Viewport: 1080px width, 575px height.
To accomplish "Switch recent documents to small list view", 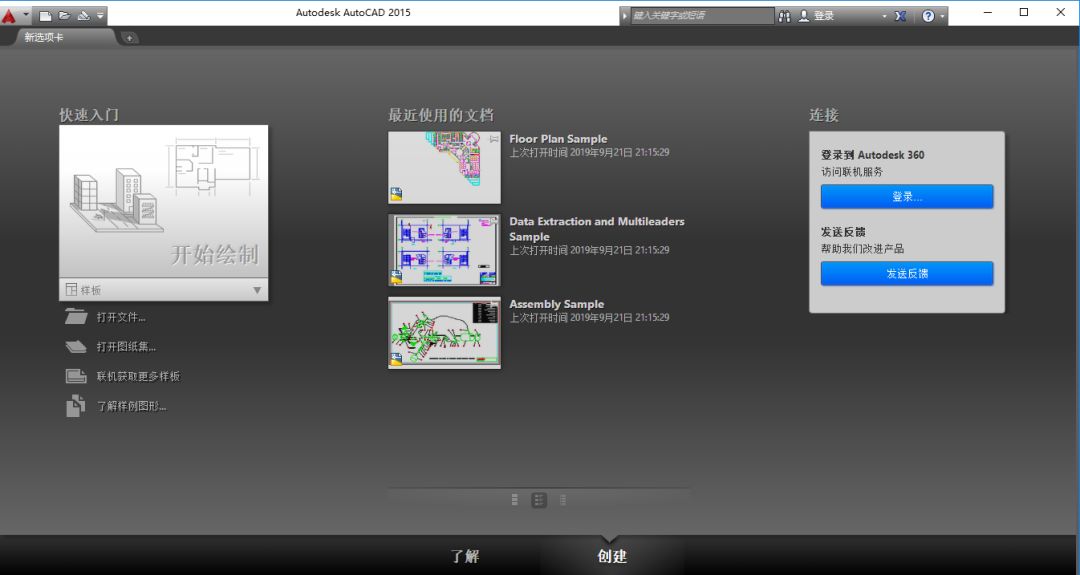I will click(515, 500).
